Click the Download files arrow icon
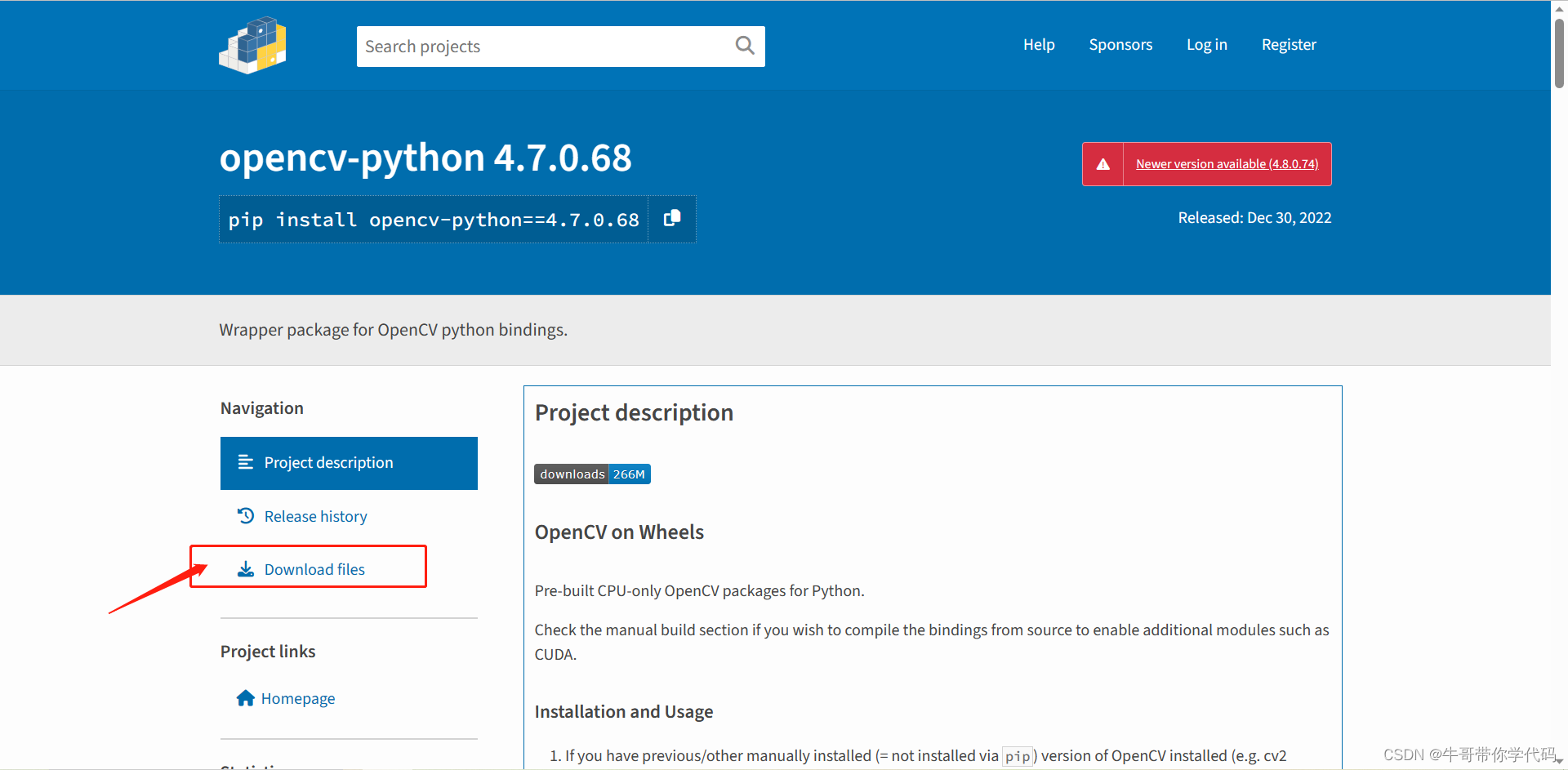The width and height of the screenshot is (1568, 770). click(x=245, y=569)
